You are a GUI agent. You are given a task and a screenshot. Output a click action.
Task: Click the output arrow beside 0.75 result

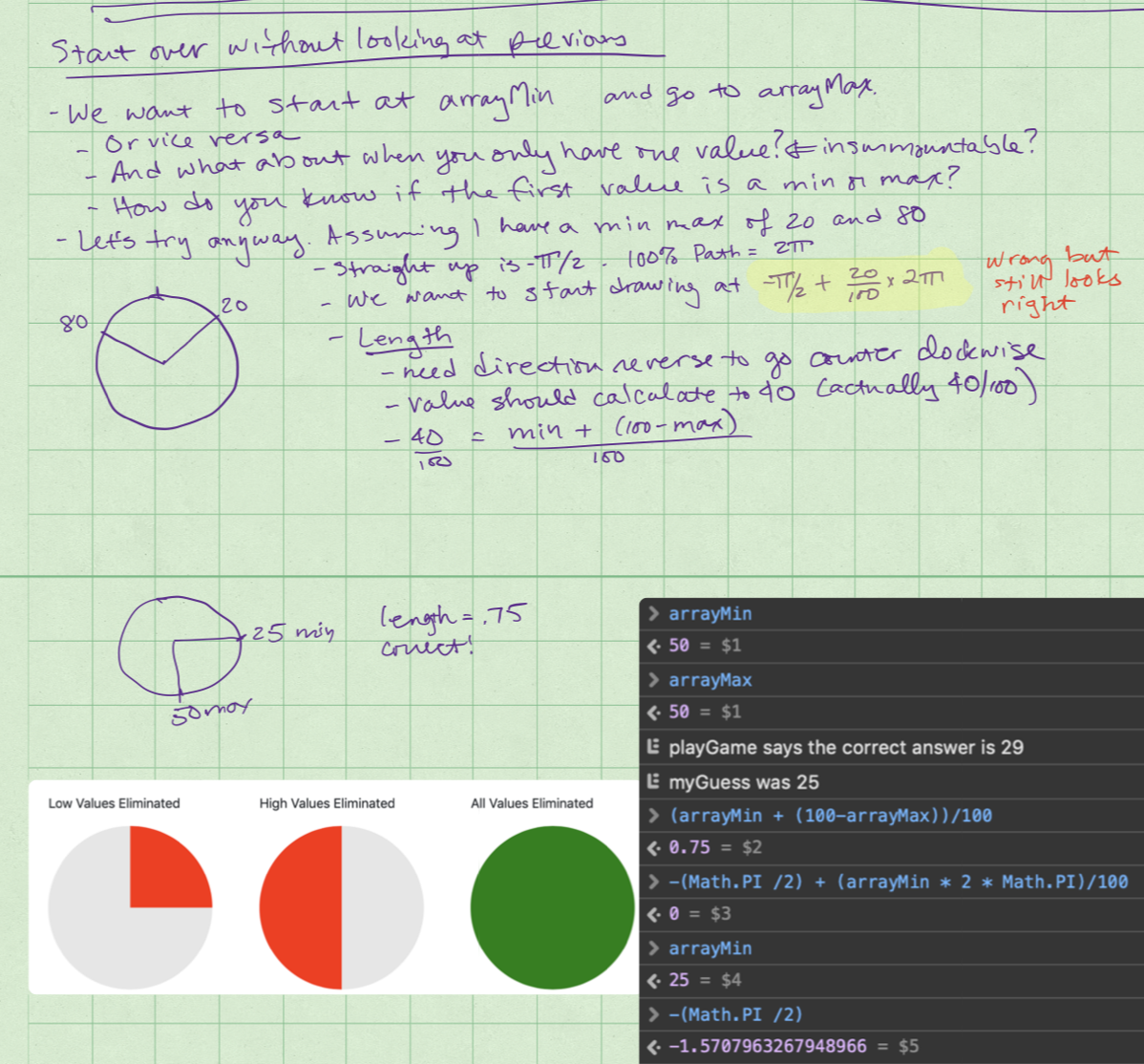(x=654, y=847)
